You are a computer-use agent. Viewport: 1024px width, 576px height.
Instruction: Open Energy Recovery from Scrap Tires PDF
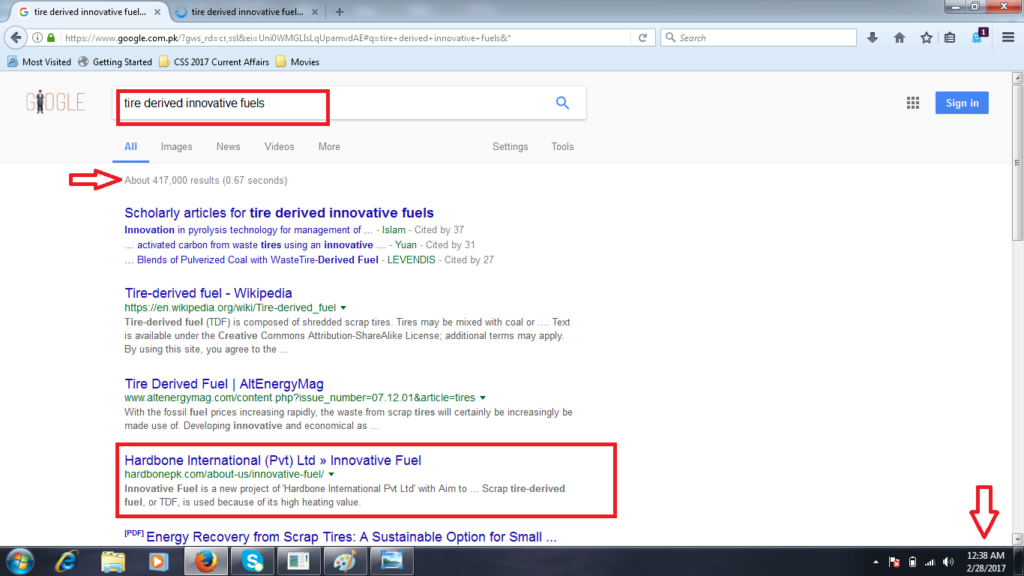[x=351, y=537]
